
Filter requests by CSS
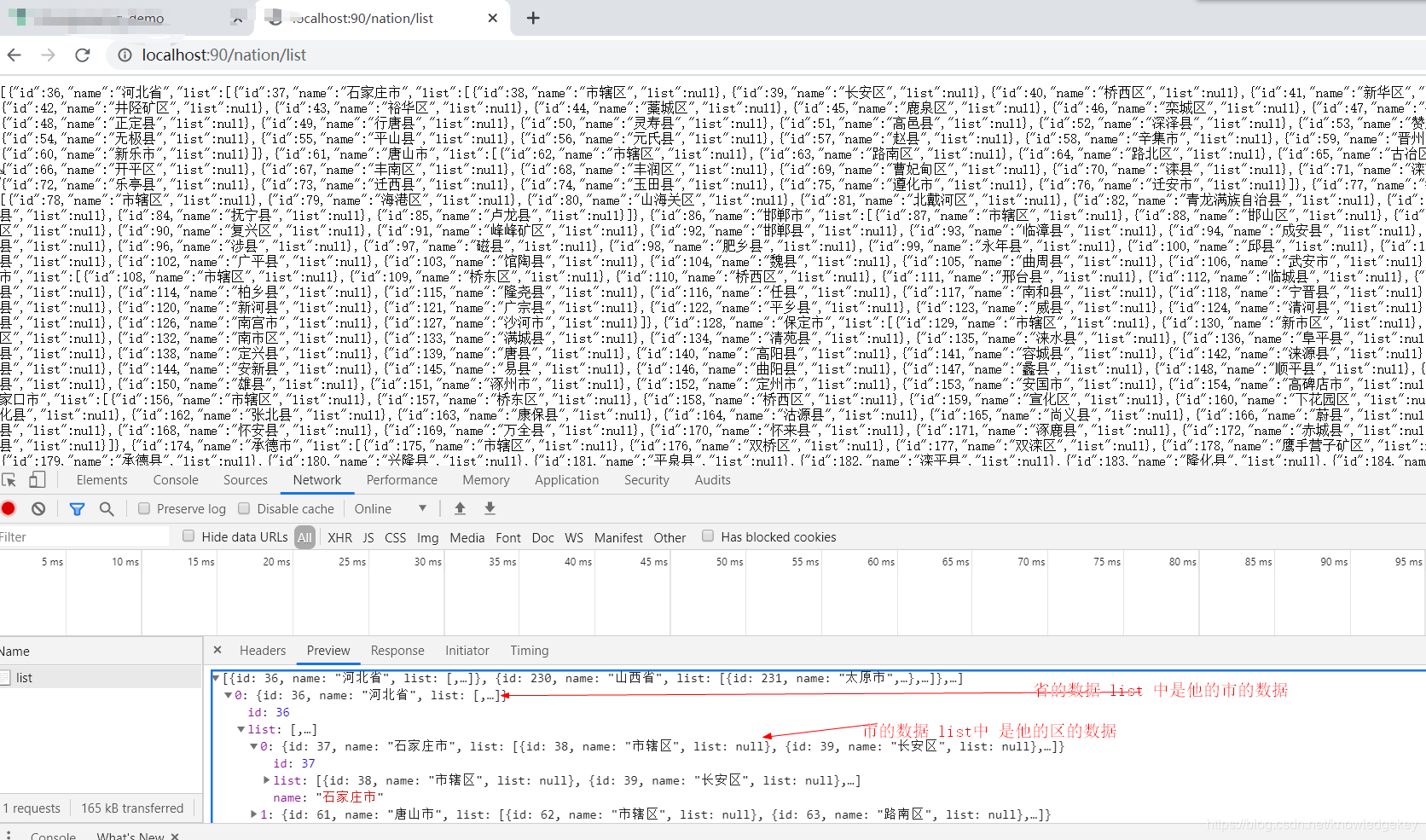coord(395,537)
